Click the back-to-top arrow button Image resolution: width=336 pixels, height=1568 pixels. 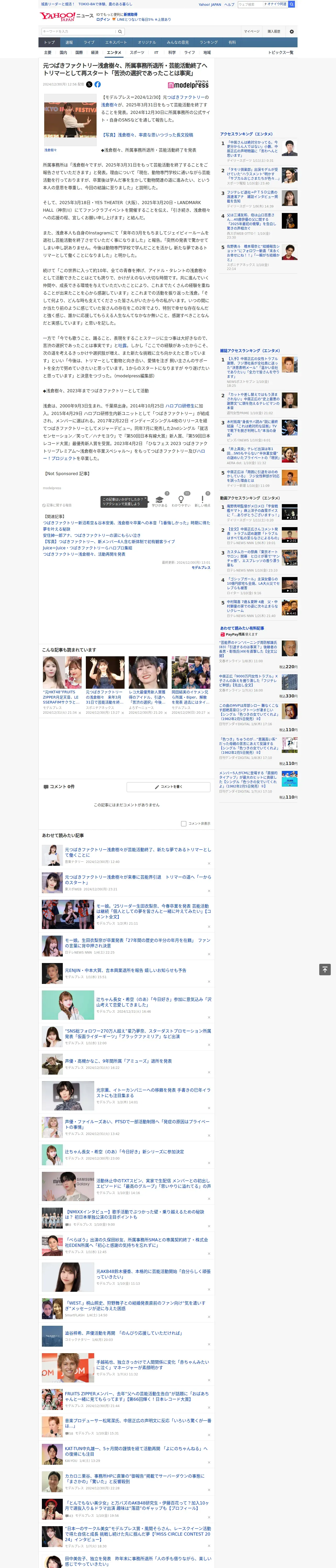[x=325, y=970]
